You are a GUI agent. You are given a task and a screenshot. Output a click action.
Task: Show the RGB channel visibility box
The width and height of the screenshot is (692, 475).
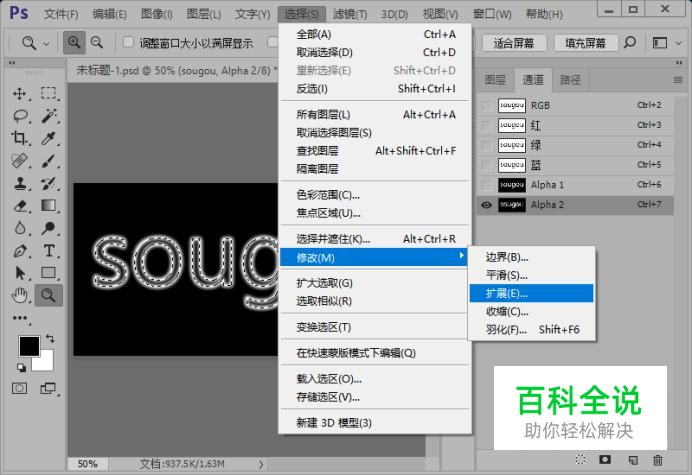486,106
